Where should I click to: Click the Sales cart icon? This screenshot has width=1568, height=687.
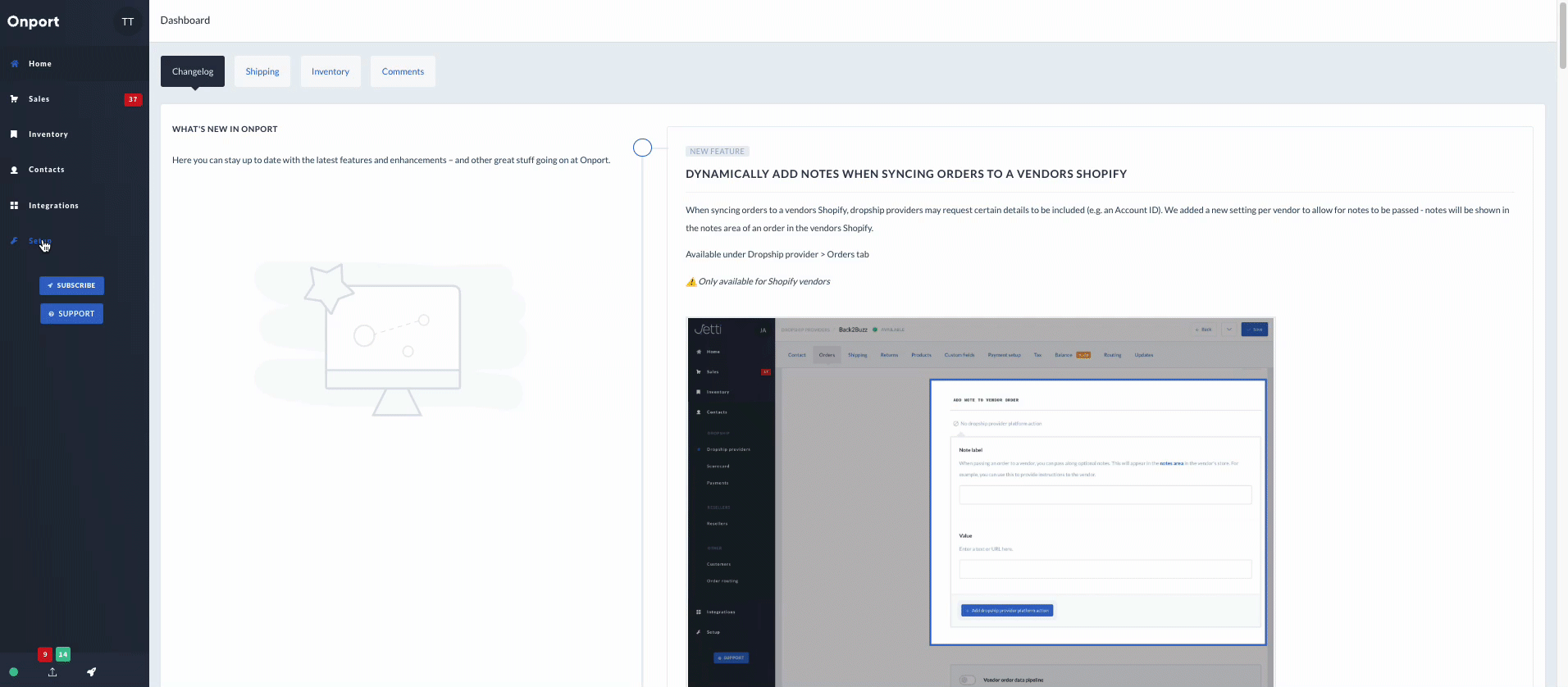(14, 99)
